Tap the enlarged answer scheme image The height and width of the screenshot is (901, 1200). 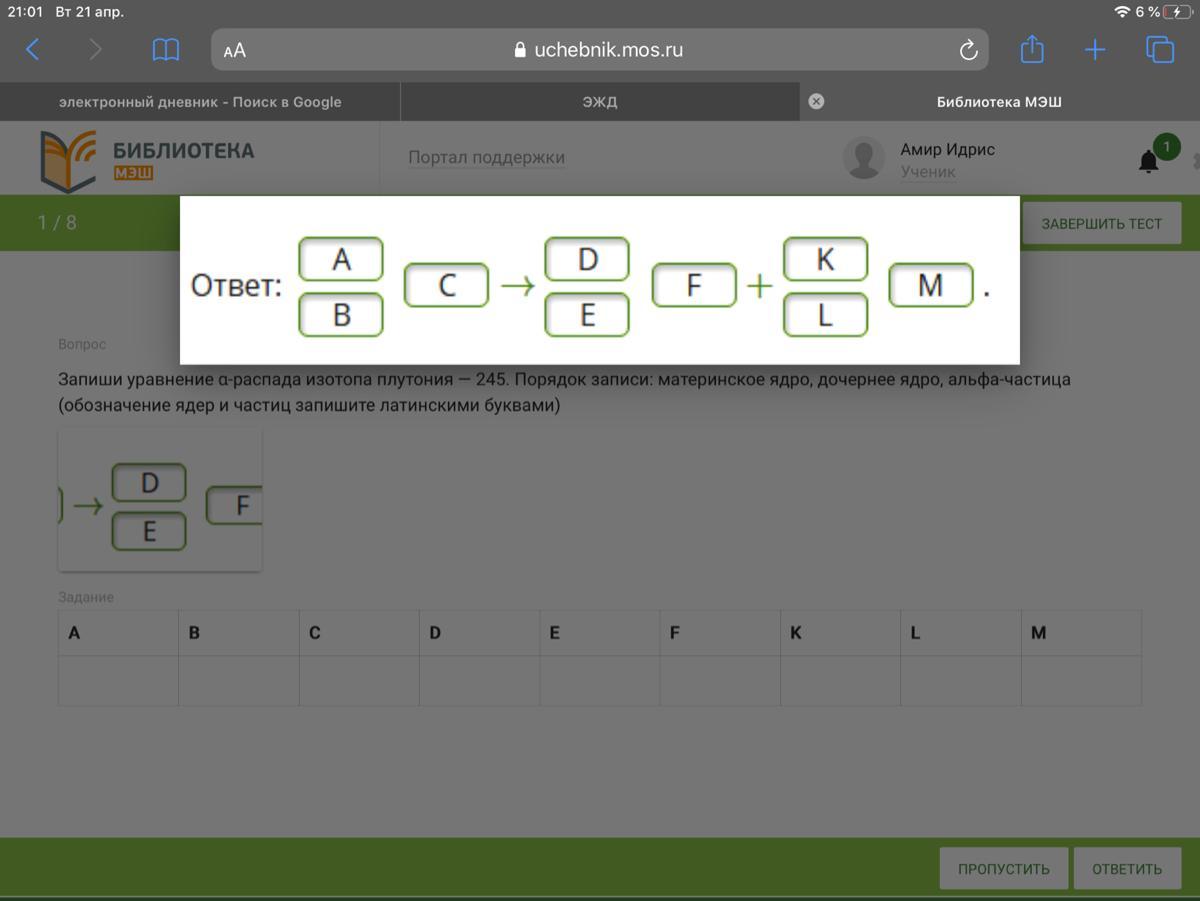pos(600,280)
